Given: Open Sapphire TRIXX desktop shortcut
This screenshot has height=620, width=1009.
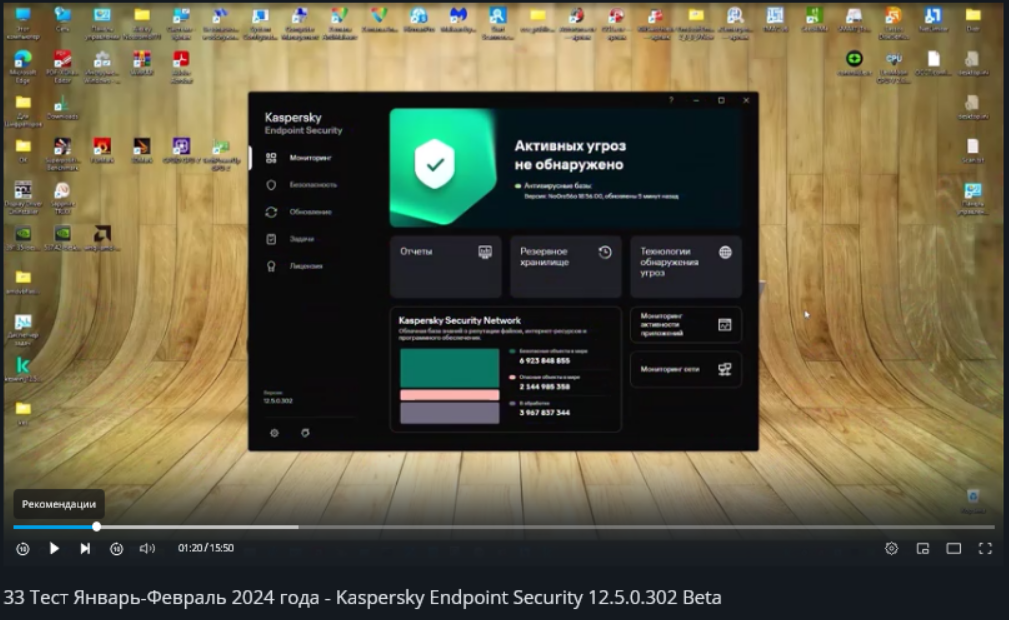Looking at the screenshot, I should click(x=62, y=198).
